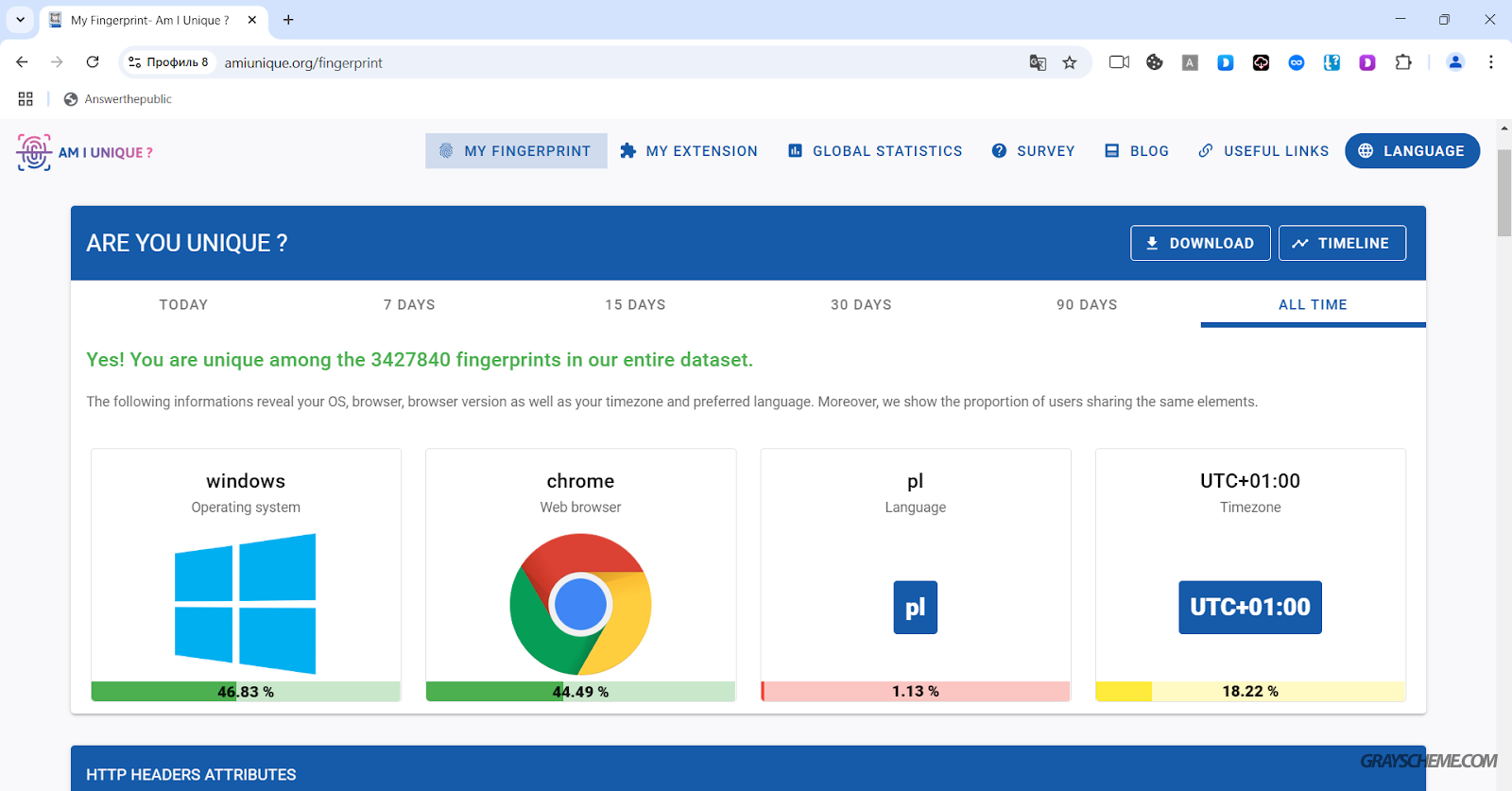Click the blue infinity extension icon
The height and width of the screenshot is (791, 1512).
pos(1297,63)
